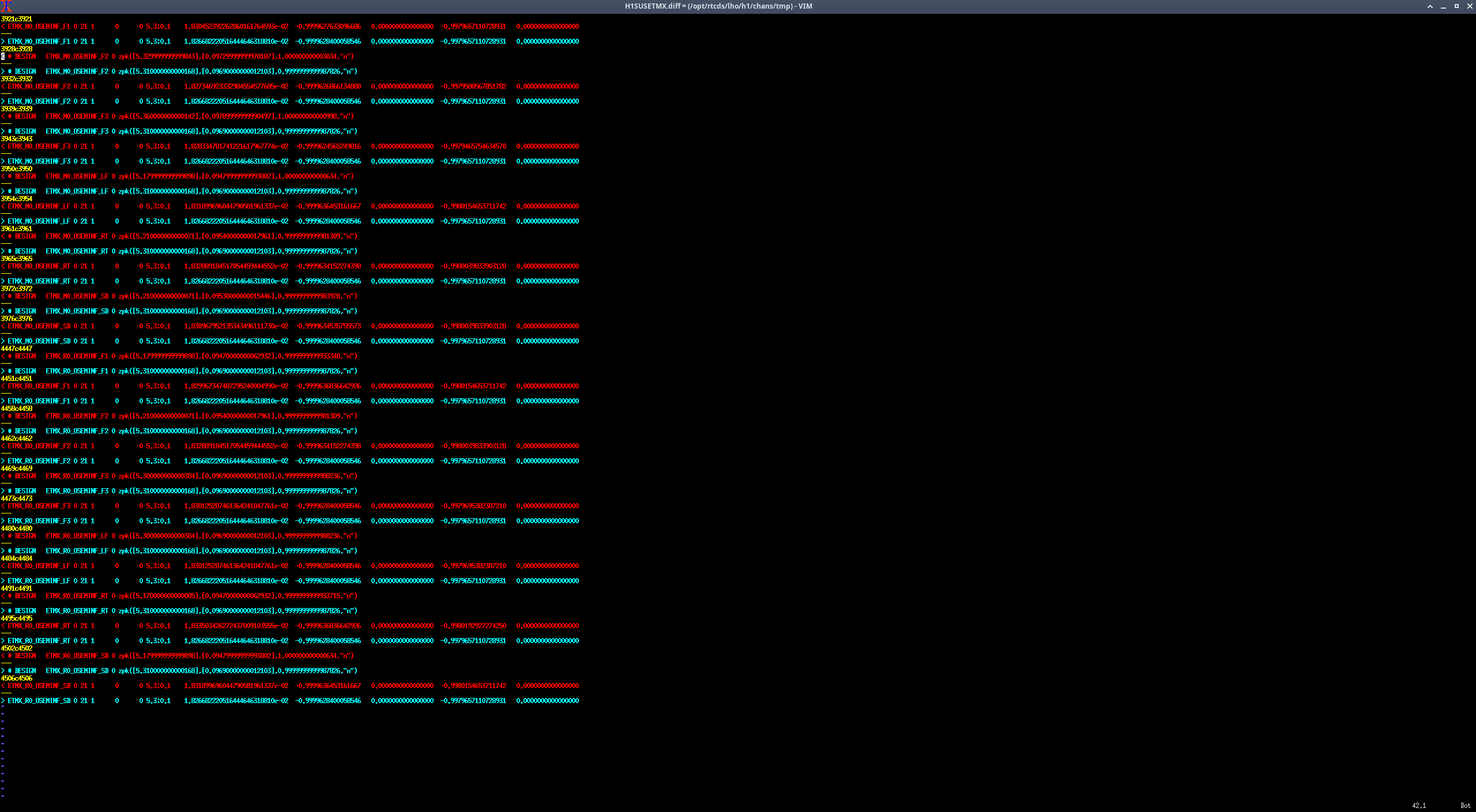Click hunk header '3961c3961'
1476x812 pixels.
coord(17,229)
